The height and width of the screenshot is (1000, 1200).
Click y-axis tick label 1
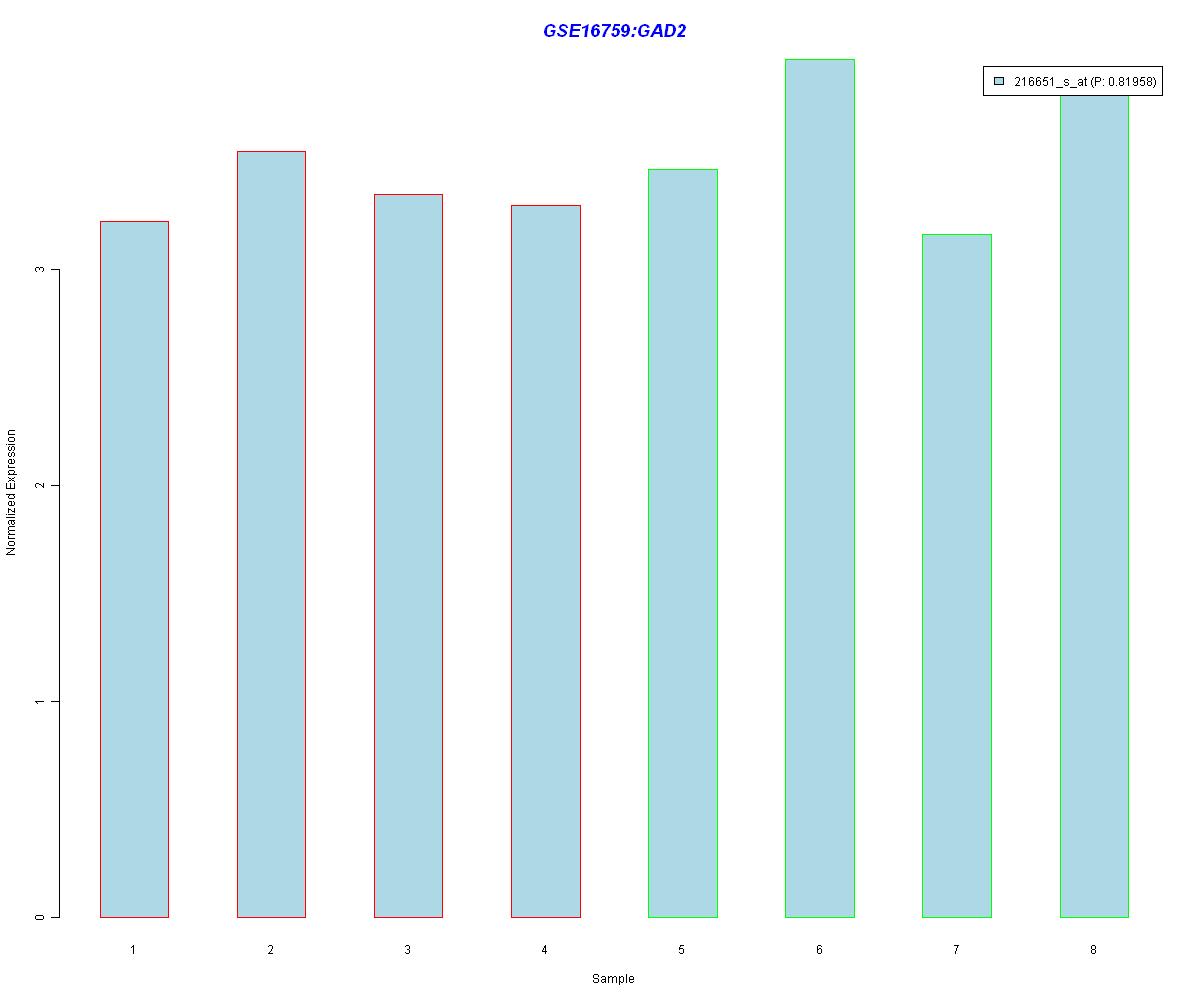(41, 701)
